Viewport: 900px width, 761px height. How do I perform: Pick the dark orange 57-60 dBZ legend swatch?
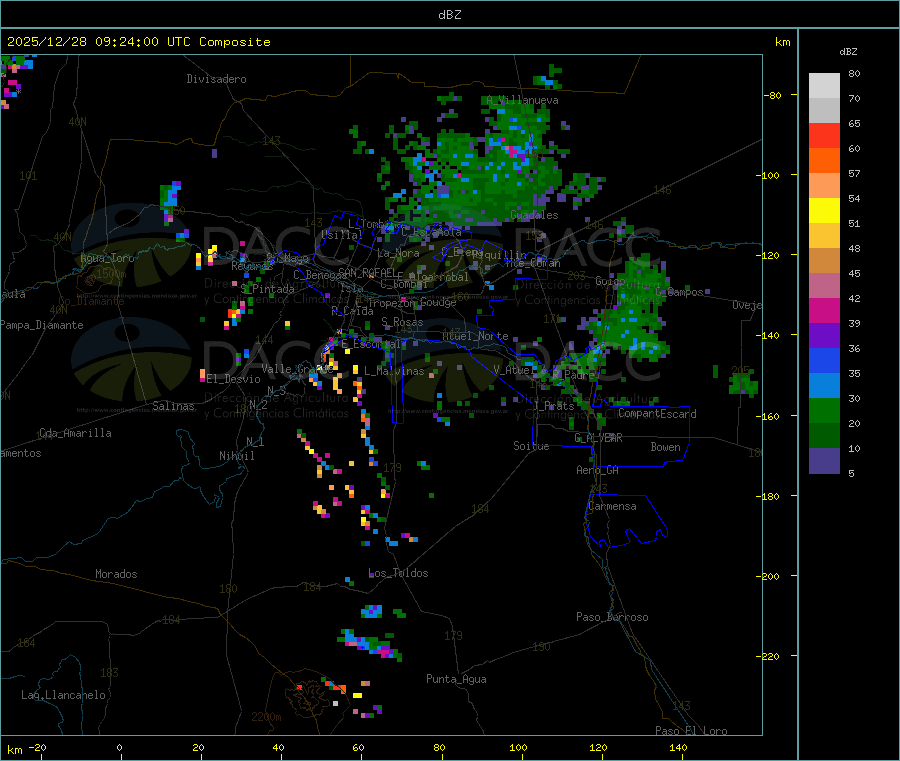(824, 161)
